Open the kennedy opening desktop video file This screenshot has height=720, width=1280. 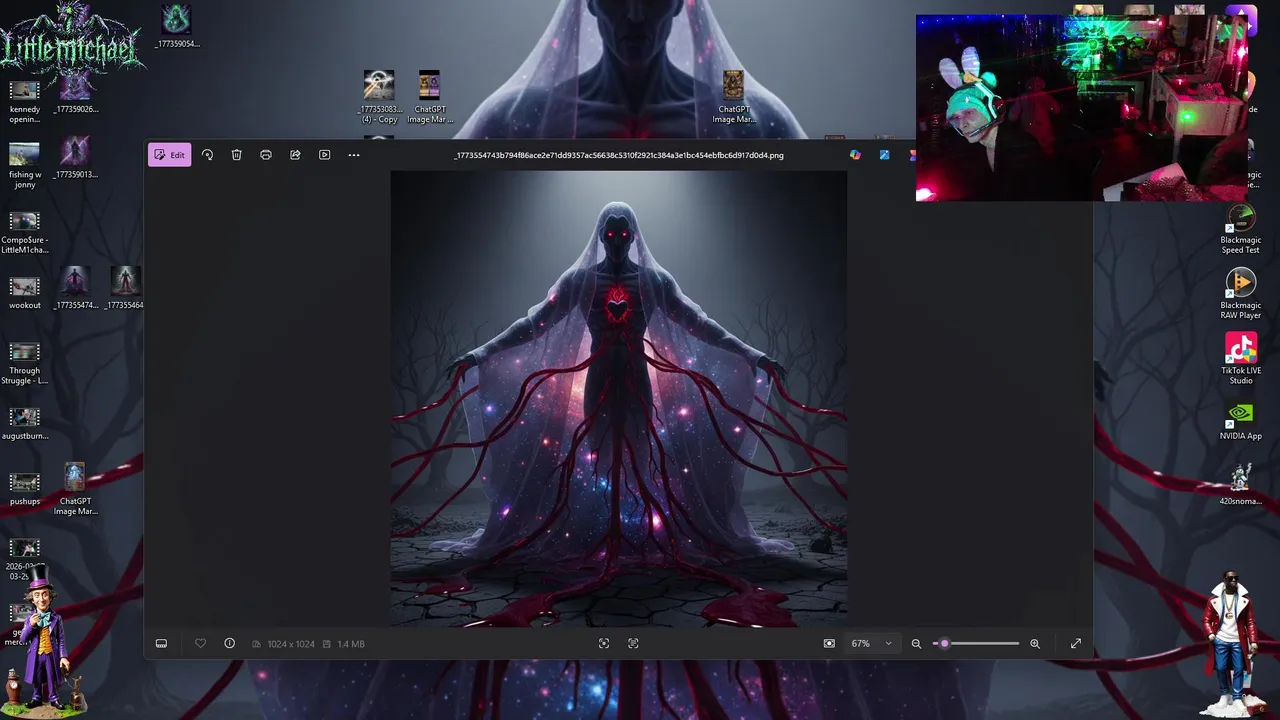[x=24, y=100]
